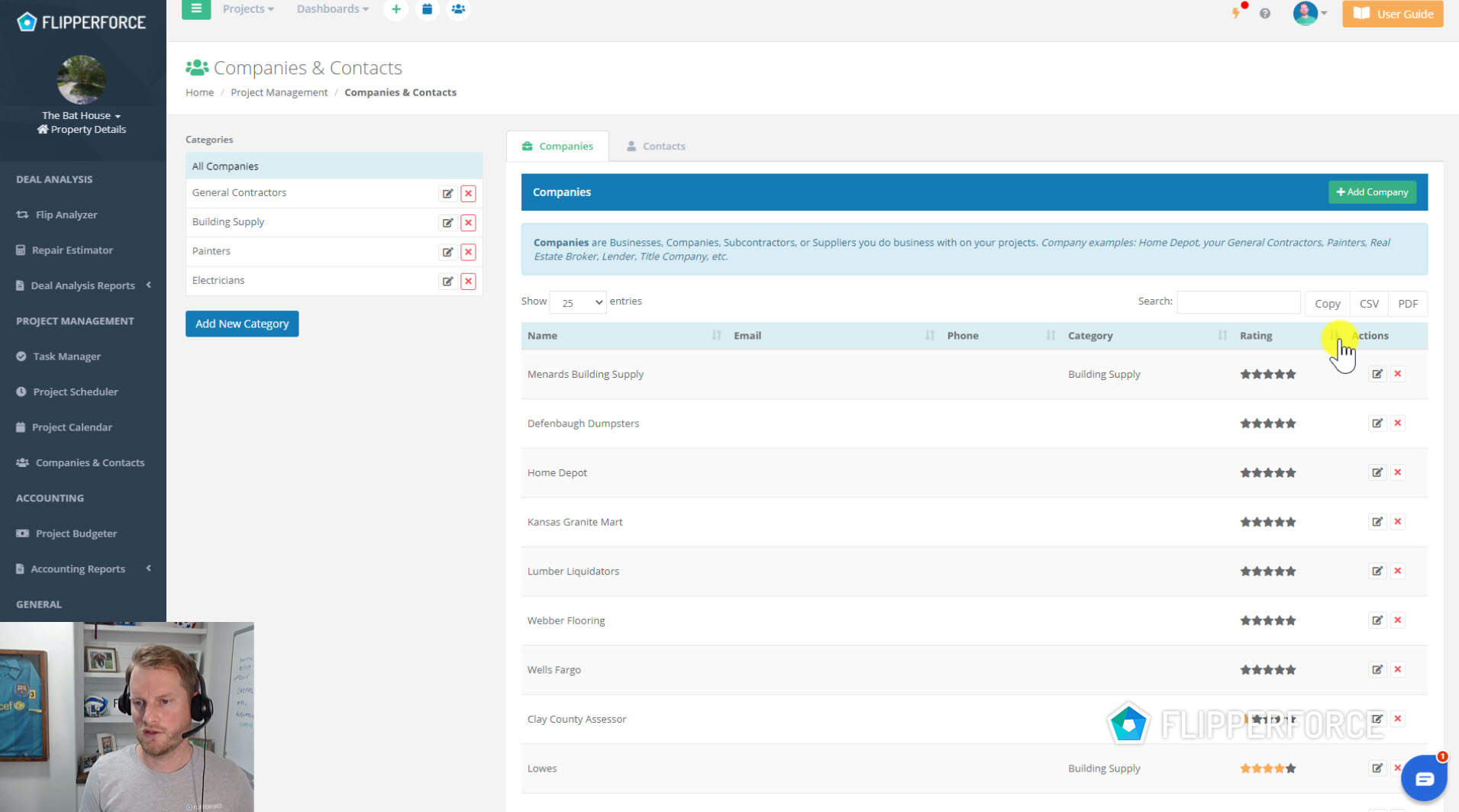Delete Kansas Granite Mart company
This screenshot has height=812, width=1459.
1398,522
